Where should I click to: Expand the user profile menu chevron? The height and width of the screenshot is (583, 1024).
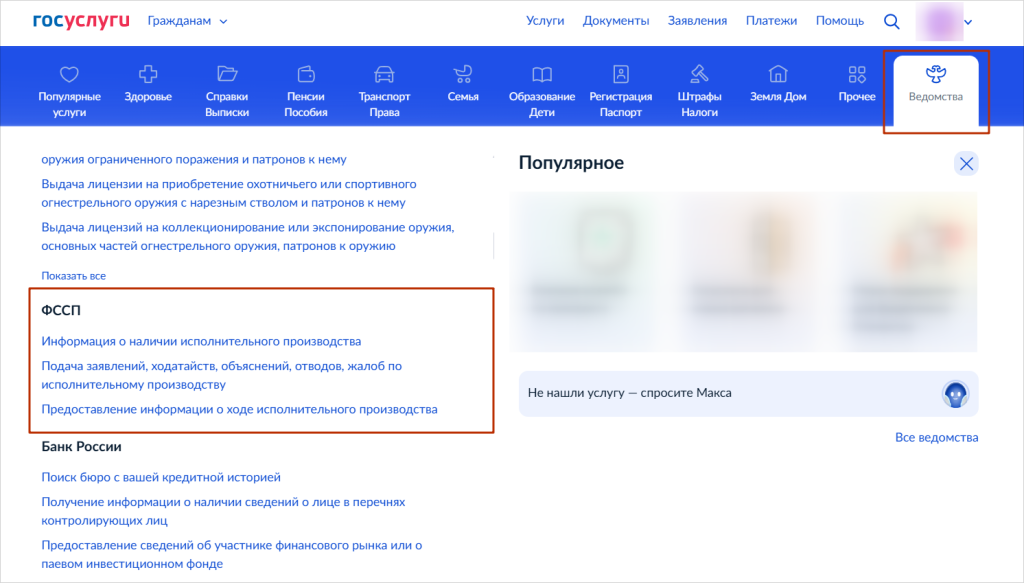pyautogui.click(x=968, y=22)
